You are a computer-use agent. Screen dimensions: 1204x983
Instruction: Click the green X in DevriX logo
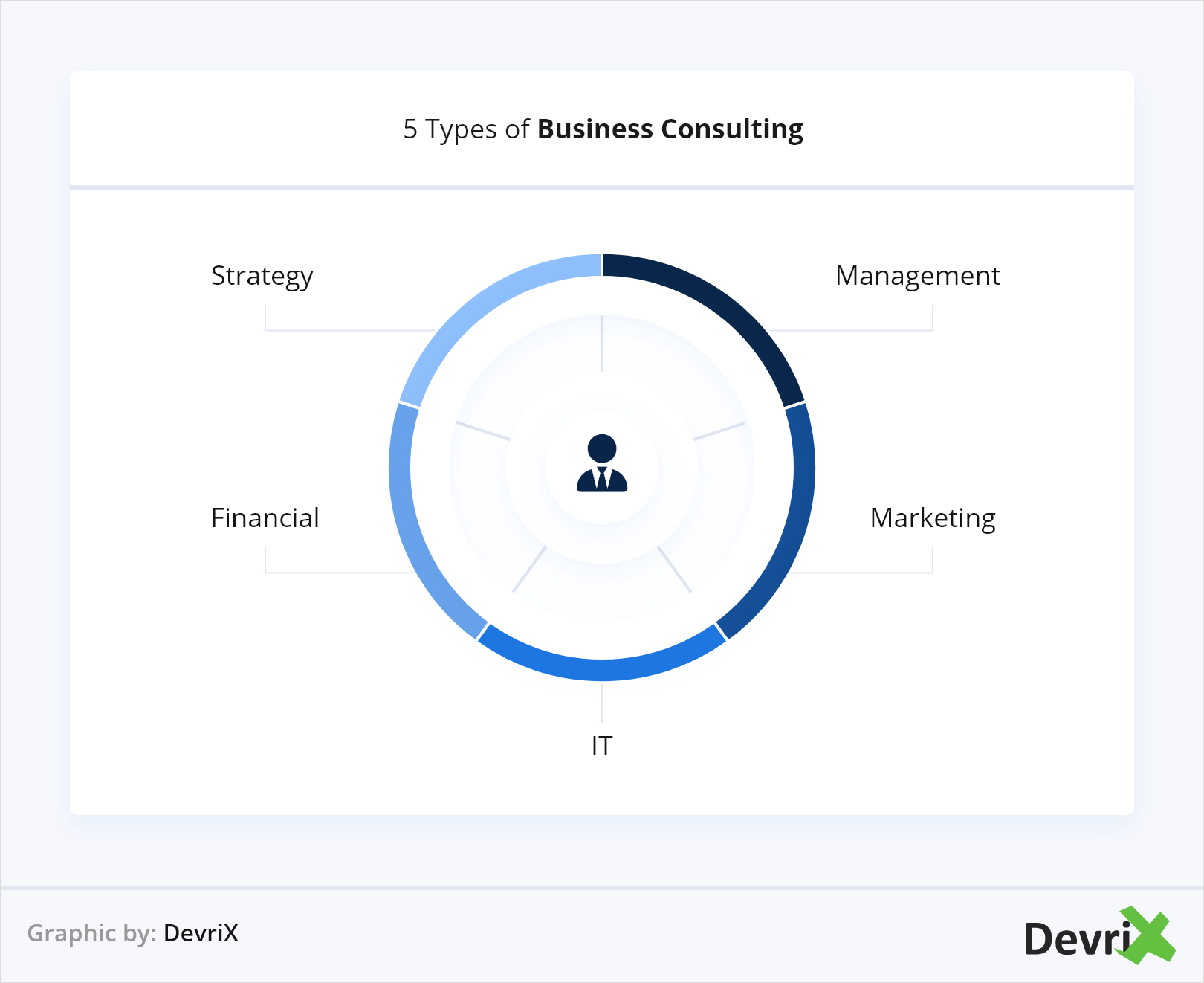(1147, 935)
